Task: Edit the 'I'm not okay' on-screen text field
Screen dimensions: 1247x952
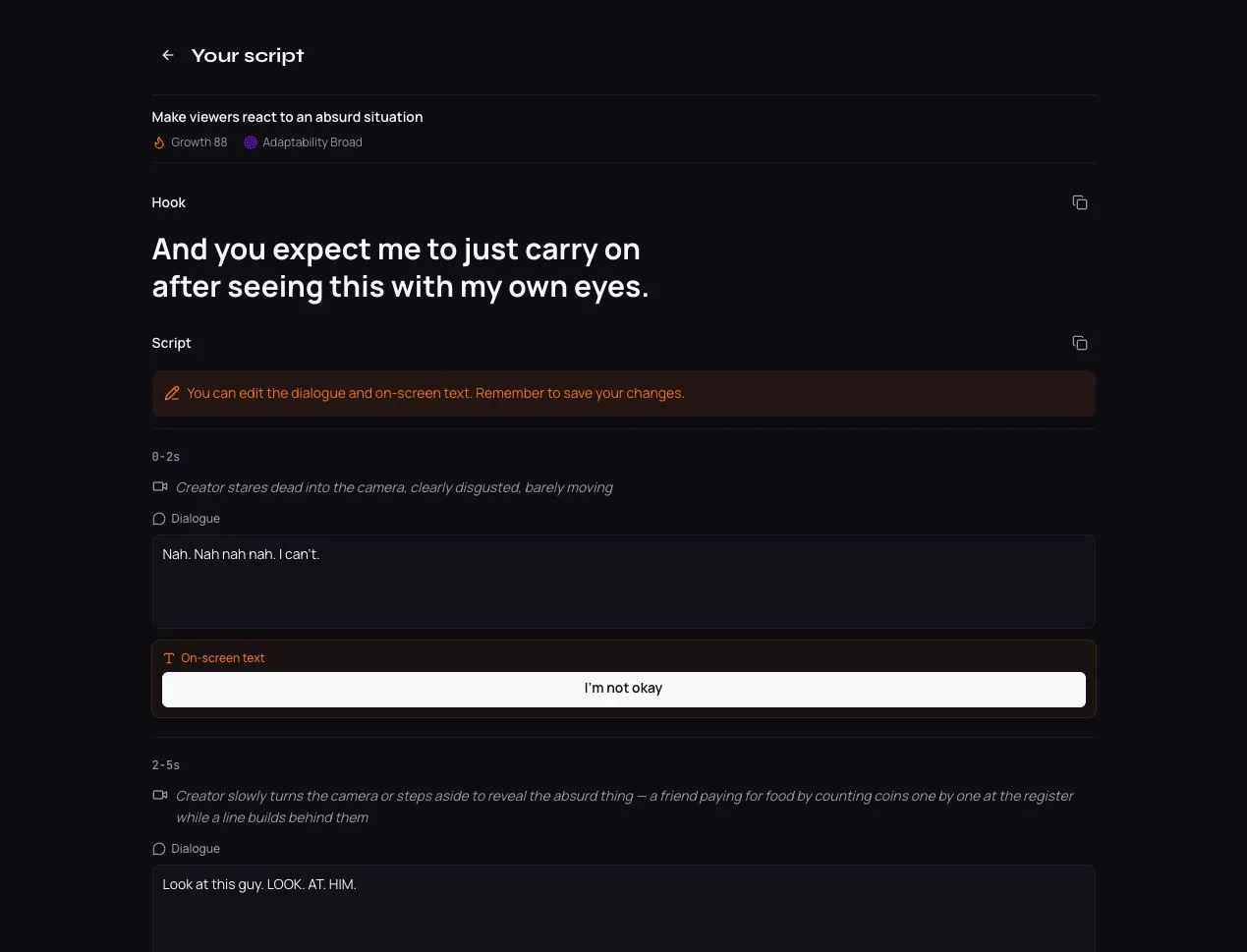Action: coord(623,689)
